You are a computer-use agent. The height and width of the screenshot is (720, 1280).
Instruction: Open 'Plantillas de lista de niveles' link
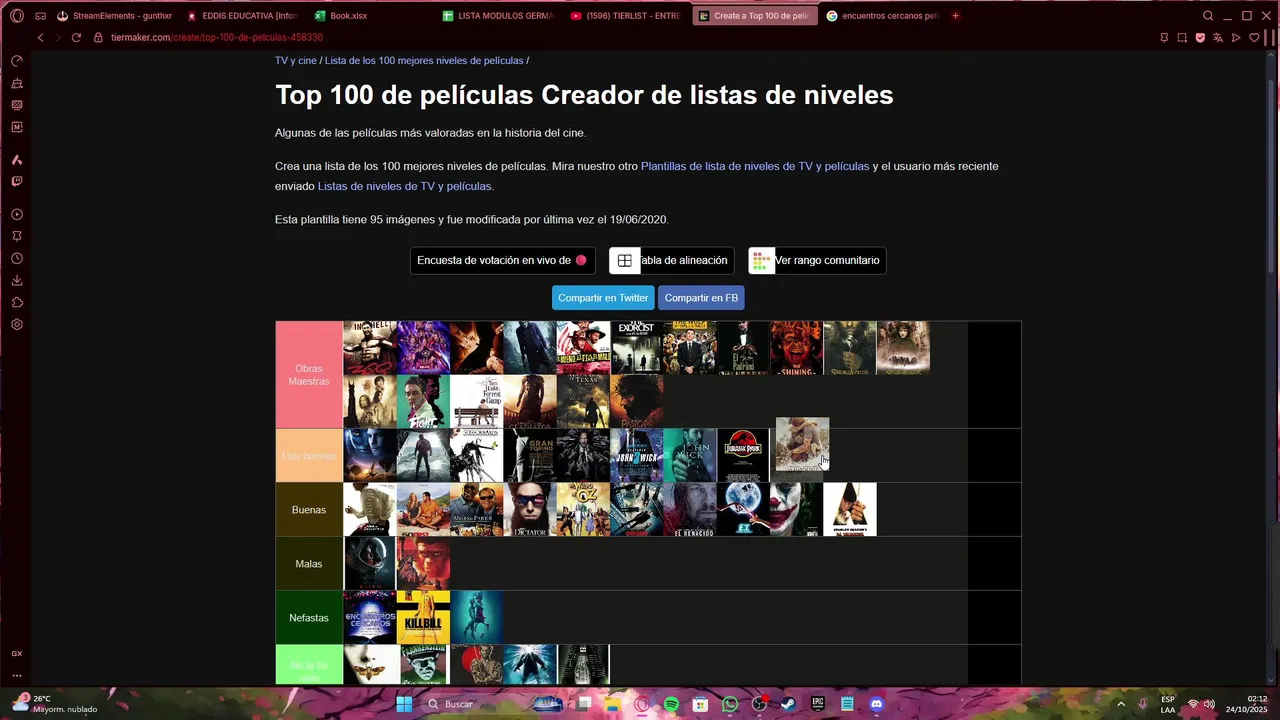(755, 166)
